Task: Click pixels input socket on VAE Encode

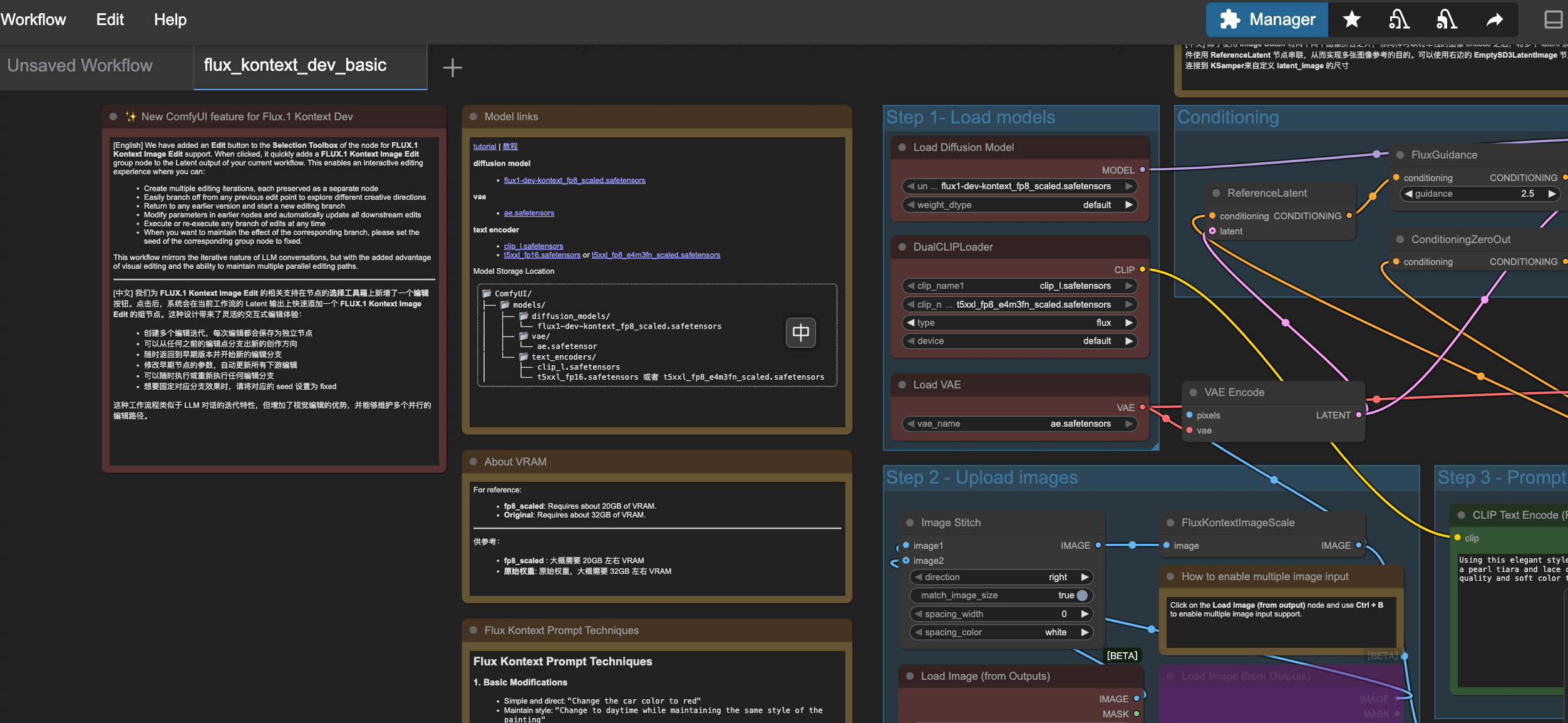Action: click(x=1189, y=415)
